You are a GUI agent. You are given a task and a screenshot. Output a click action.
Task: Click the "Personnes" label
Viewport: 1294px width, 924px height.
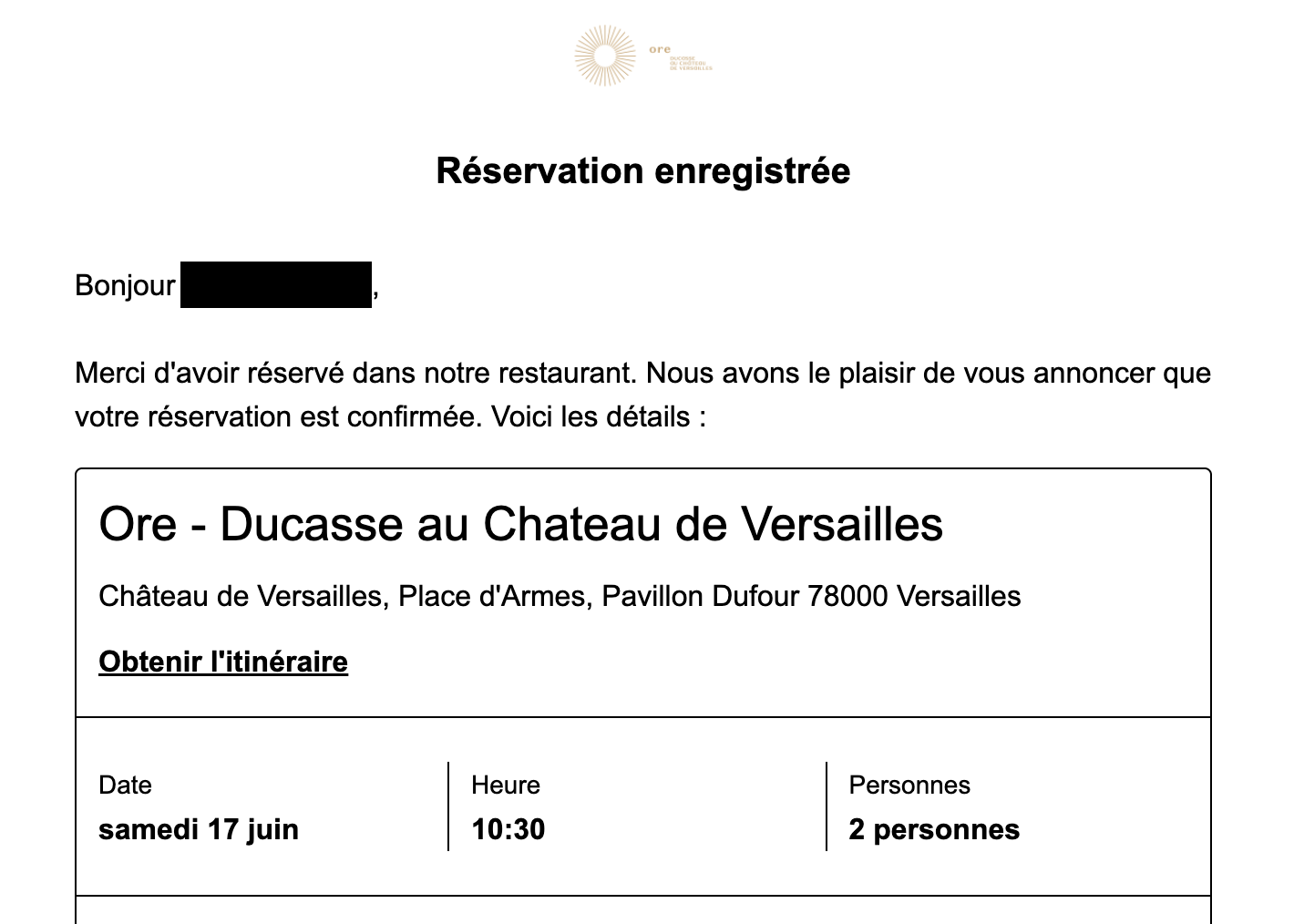[909, 785]
